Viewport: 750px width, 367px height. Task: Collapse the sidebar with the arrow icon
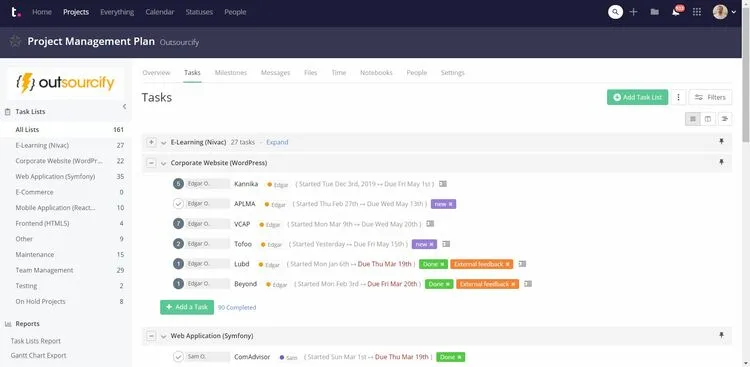point(124,106)
